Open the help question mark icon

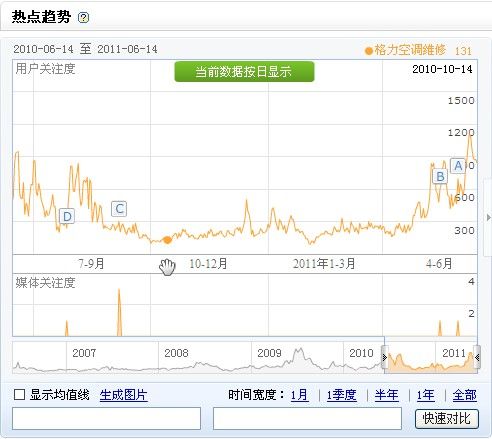pos(83,17)
